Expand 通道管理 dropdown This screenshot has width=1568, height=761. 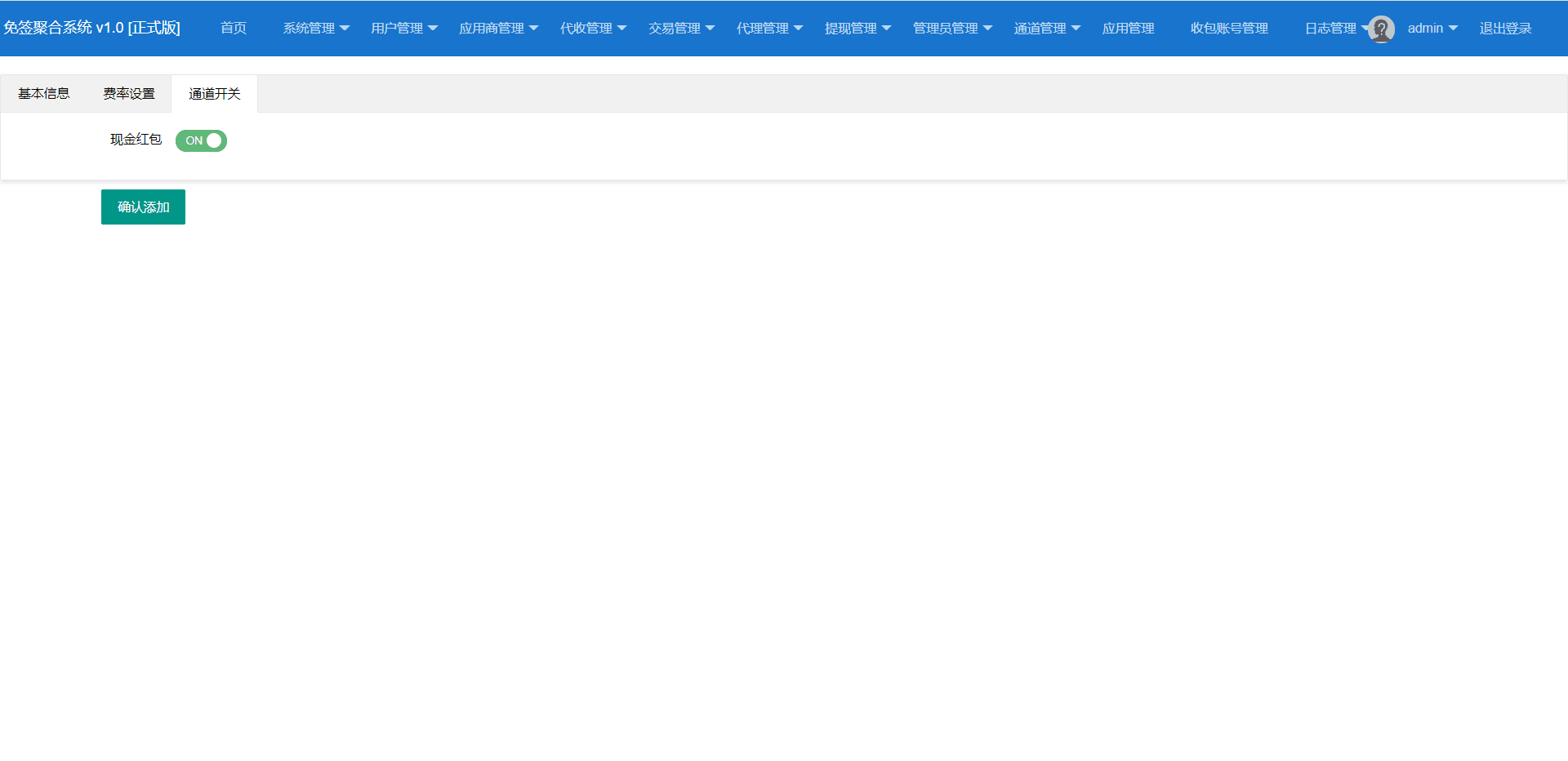[1047, 28]
